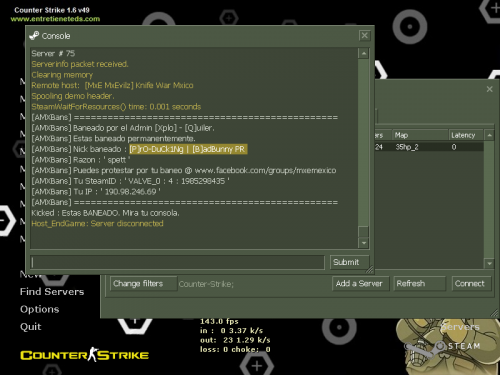Connect to the selected server
Viewport: 500px width, 375px height.
pos(471,284)
